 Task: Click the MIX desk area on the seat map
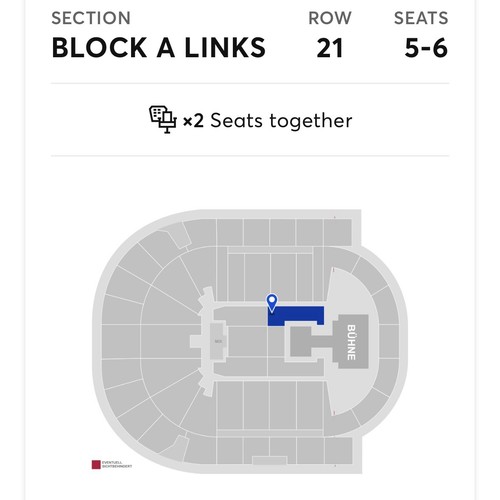coord(218,341)
